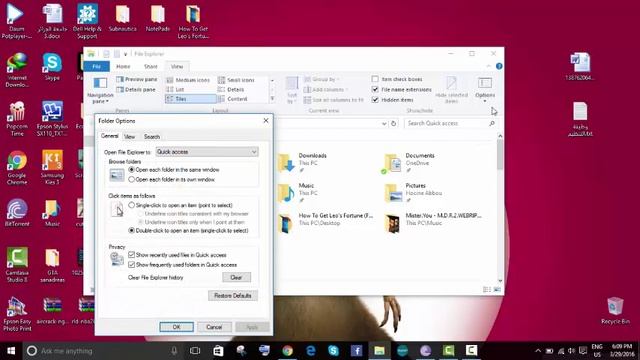Choose Details layout
The height and width of the screenshot is (360, 640).
pyautogui.click(x=231, y=89)
